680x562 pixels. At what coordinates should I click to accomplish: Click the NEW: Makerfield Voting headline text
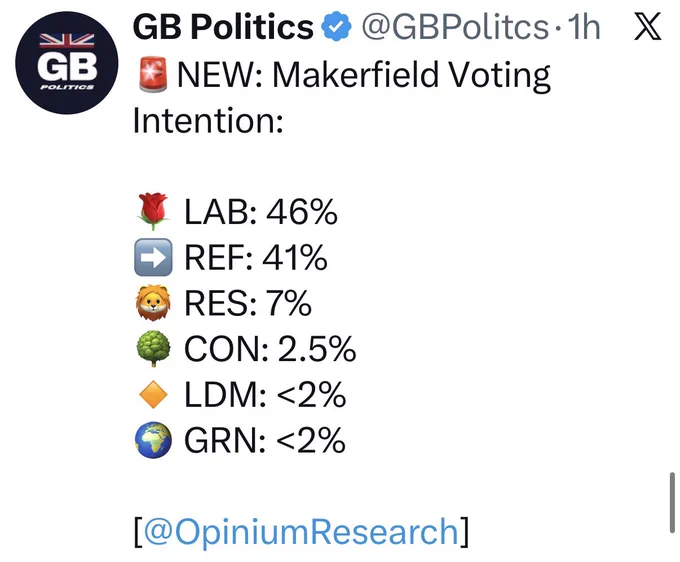(364, 75)
